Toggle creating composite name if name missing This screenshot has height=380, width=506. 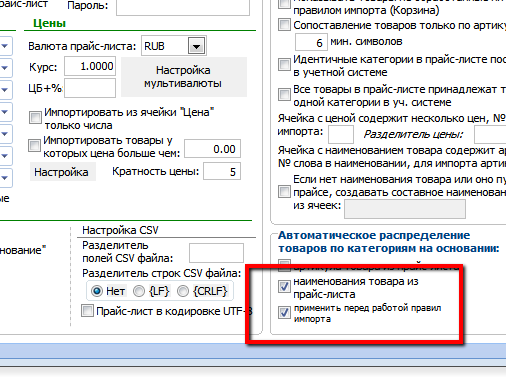tap(284, 192)
